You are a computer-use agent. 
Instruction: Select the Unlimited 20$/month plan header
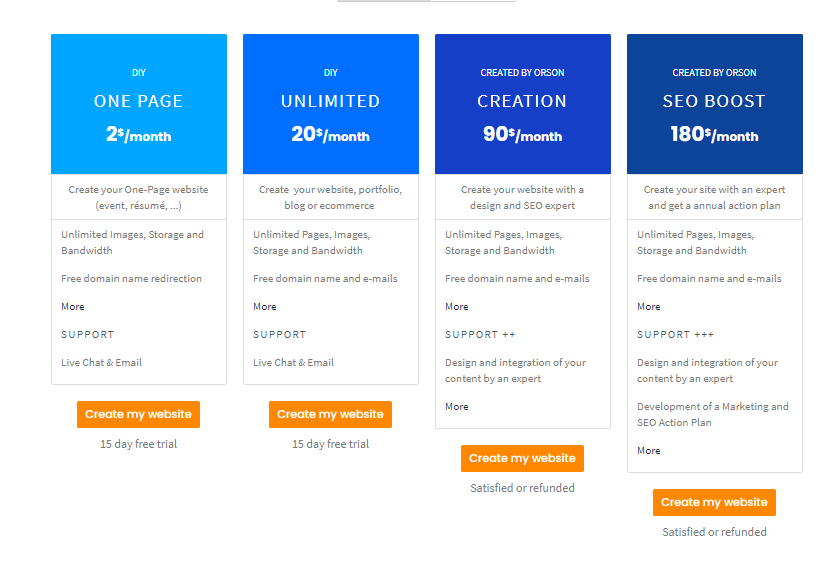330,104
